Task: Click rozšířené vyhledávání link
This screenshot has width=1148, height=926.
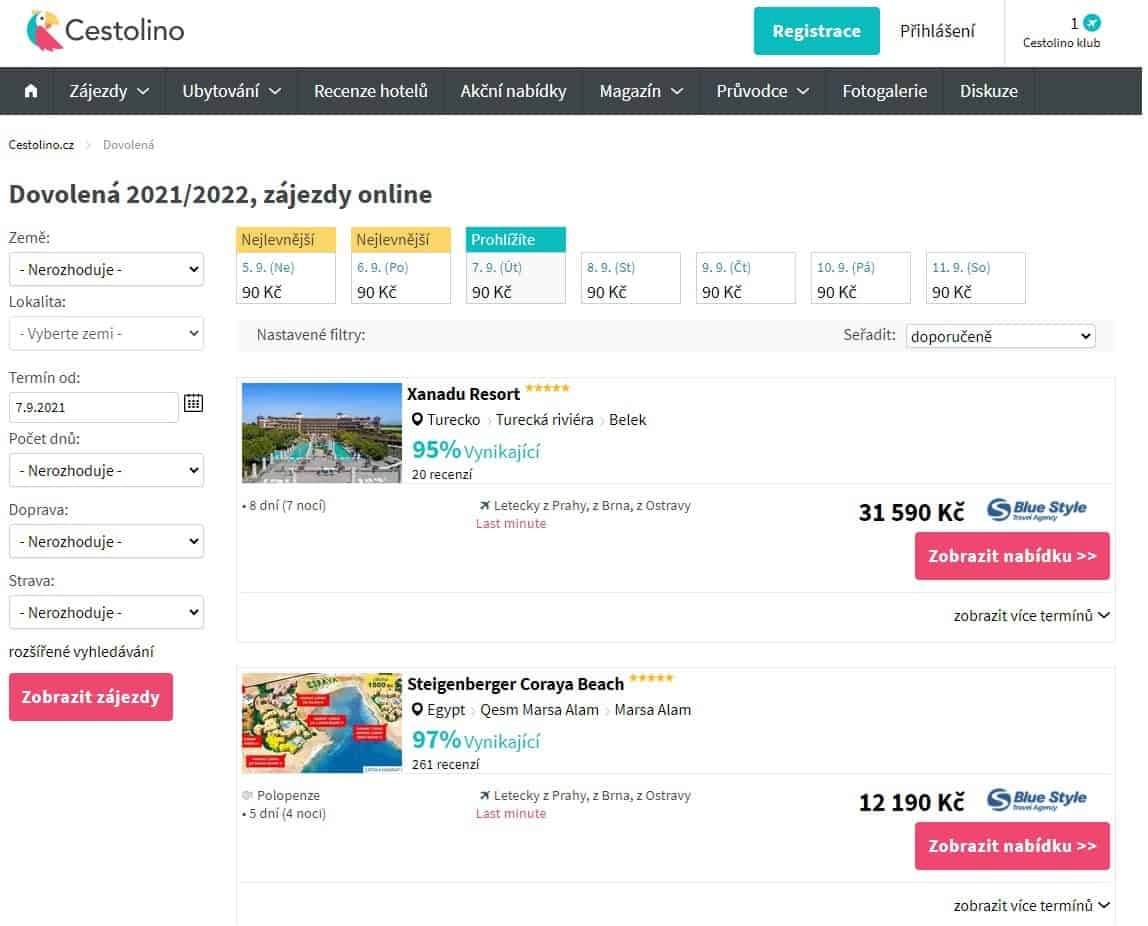Action: click(81, 652)
